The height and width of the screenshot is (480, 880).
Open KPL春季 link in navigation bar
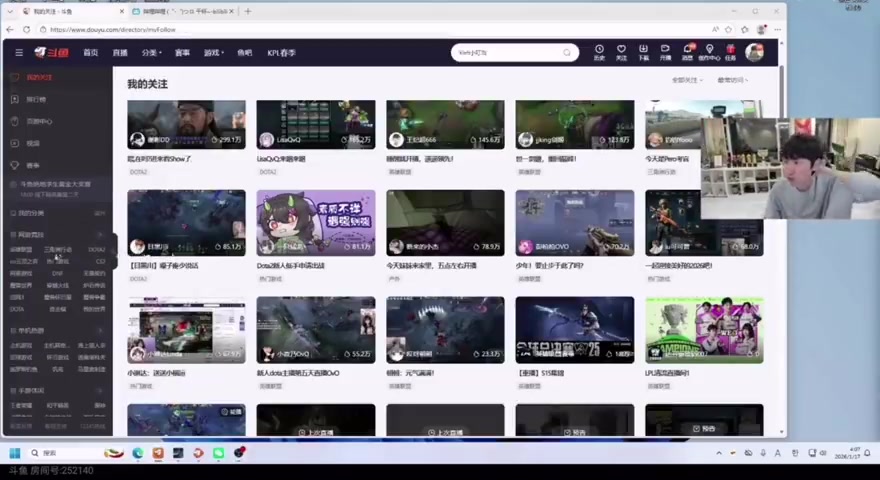tap(281, 52)
